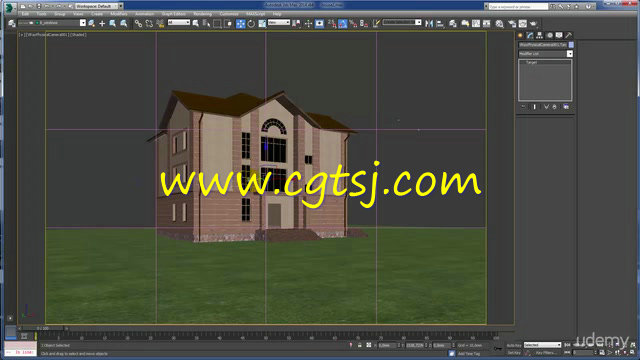Switch to the Display panel tab
Image resolution: width=640 pixels, height=360 pixels.
559,36
